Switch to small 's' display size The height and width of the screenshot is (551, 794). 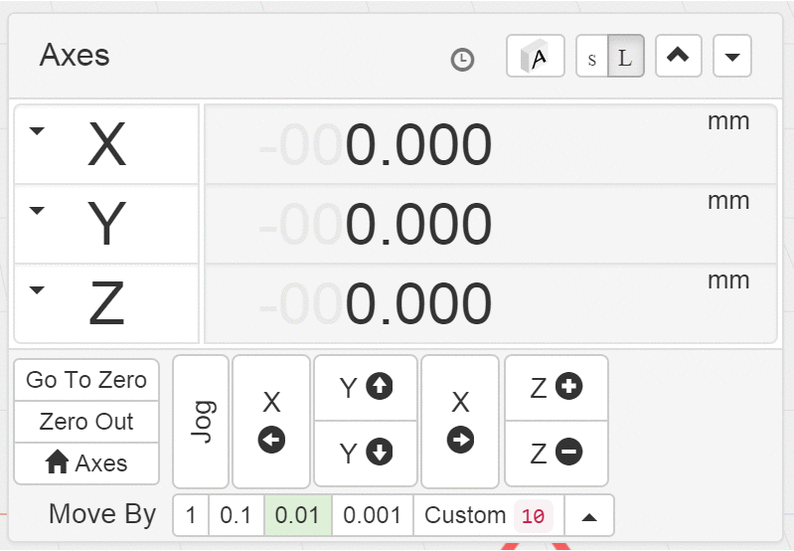tap(592, 57)
